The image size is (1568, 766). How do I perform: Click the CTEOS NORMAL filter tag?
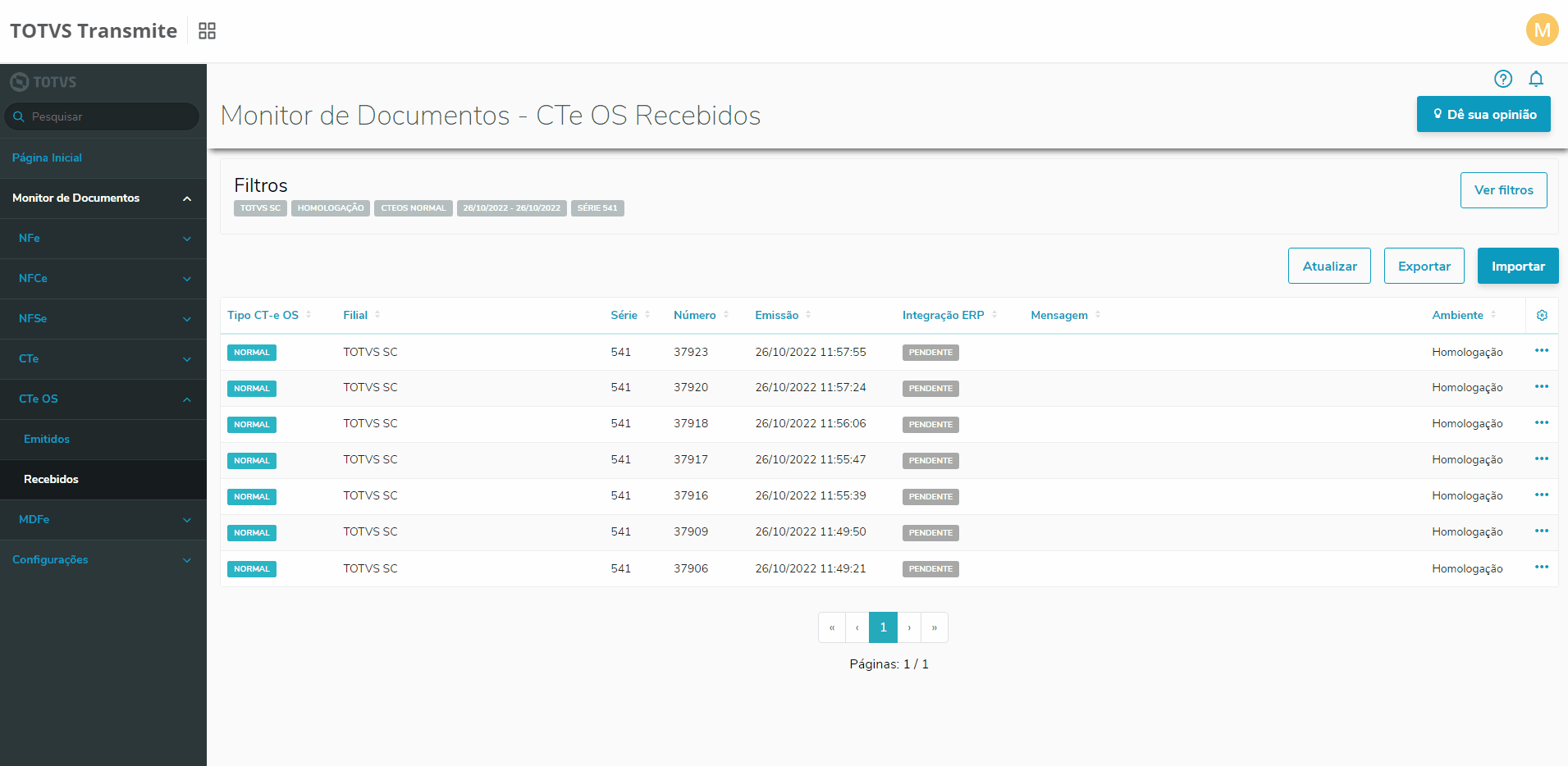tap(414, 208)
